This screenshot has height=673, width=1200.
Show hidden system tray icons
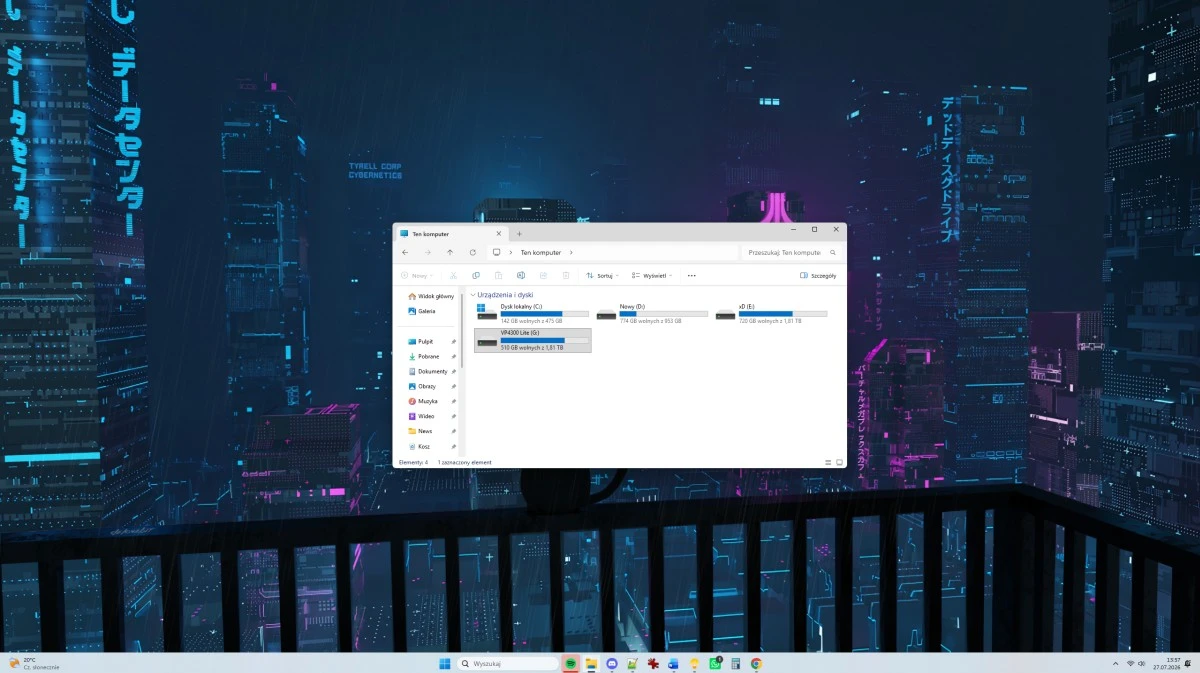1115,663
